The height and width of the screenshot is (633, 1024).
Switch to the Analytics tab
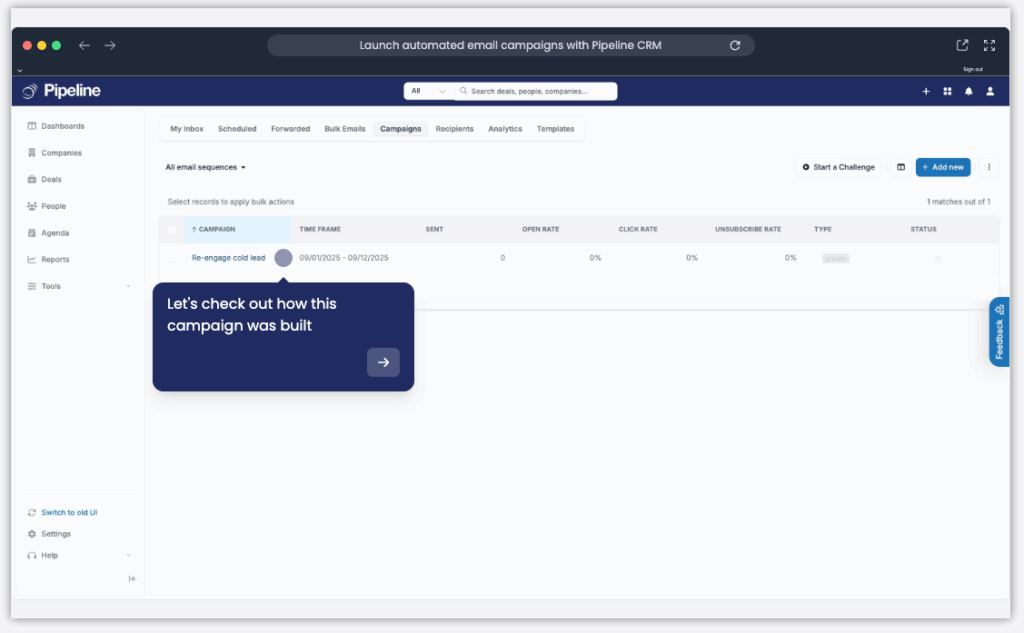pos(505,129)
